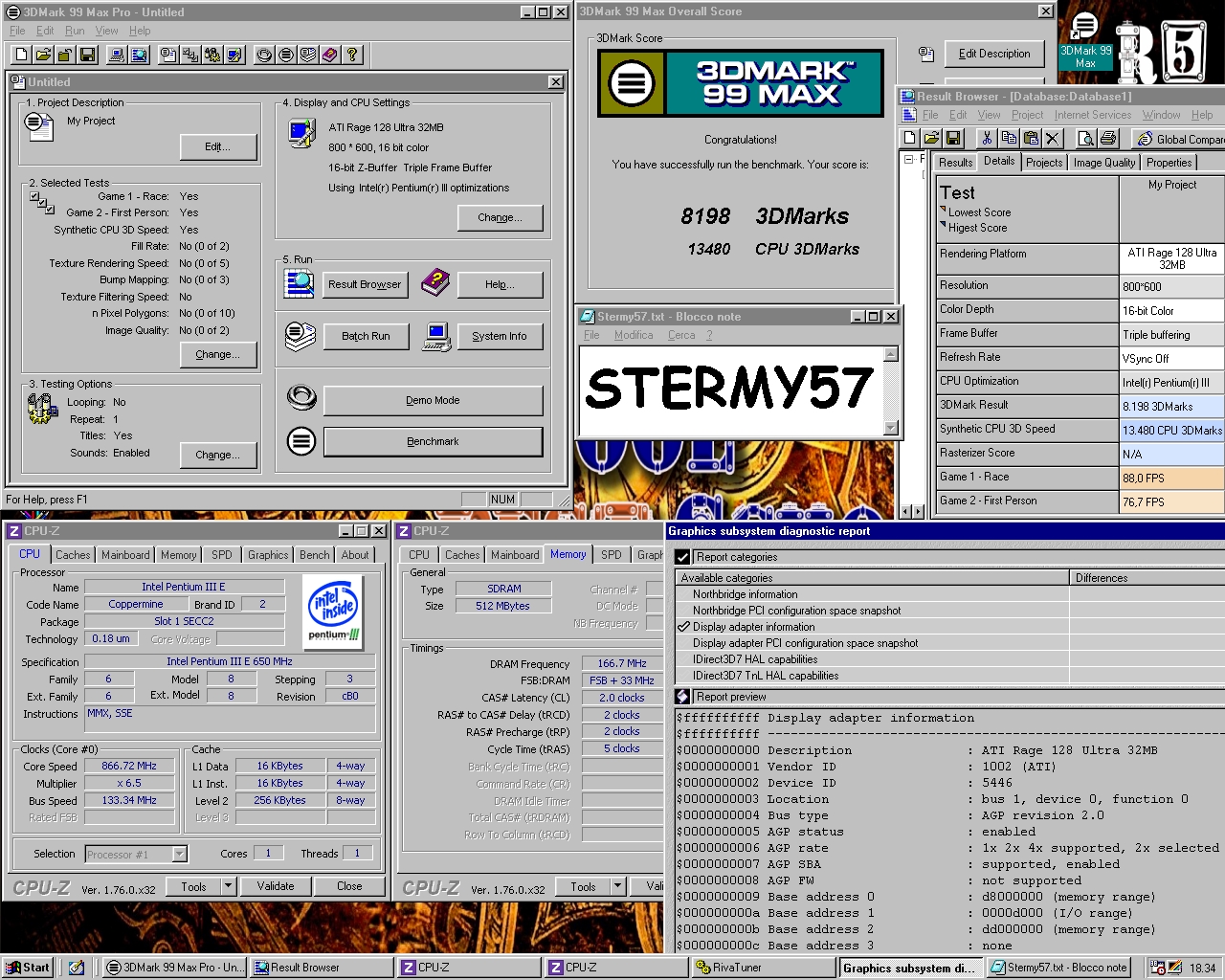Click the purple help book icon in 3DMark toolbar
1225x980 pixels.
coord(330,55)
